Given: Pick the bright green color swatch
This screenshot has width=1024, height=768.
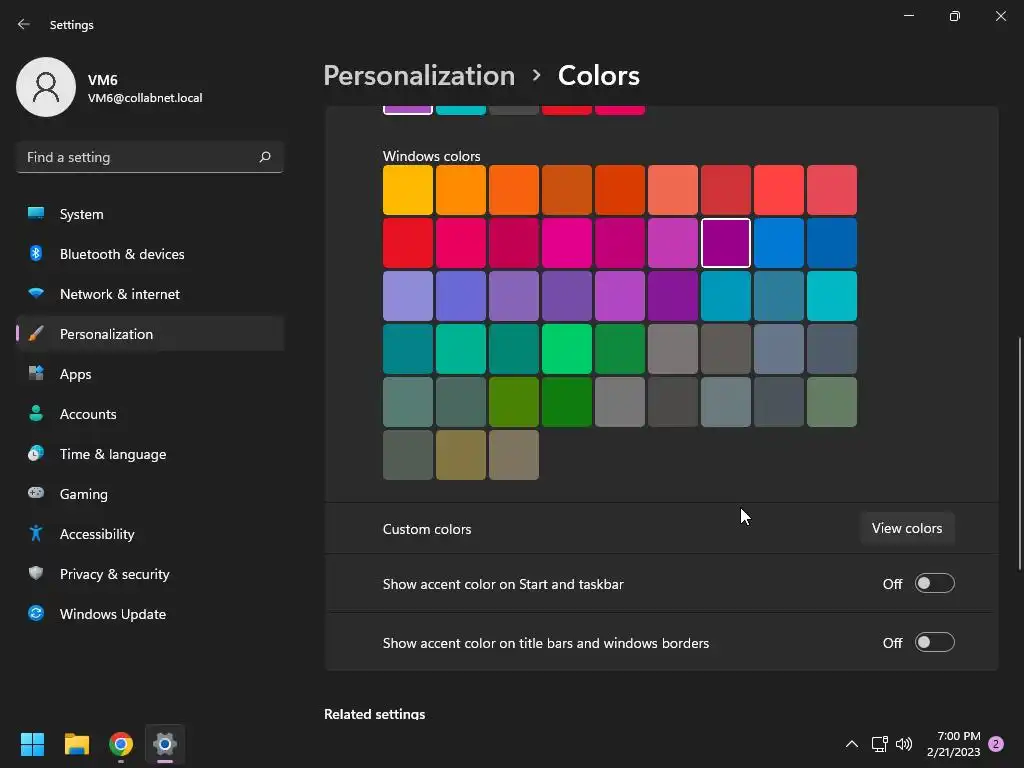Looking at the screenshot, I should [x=567, y=349].
